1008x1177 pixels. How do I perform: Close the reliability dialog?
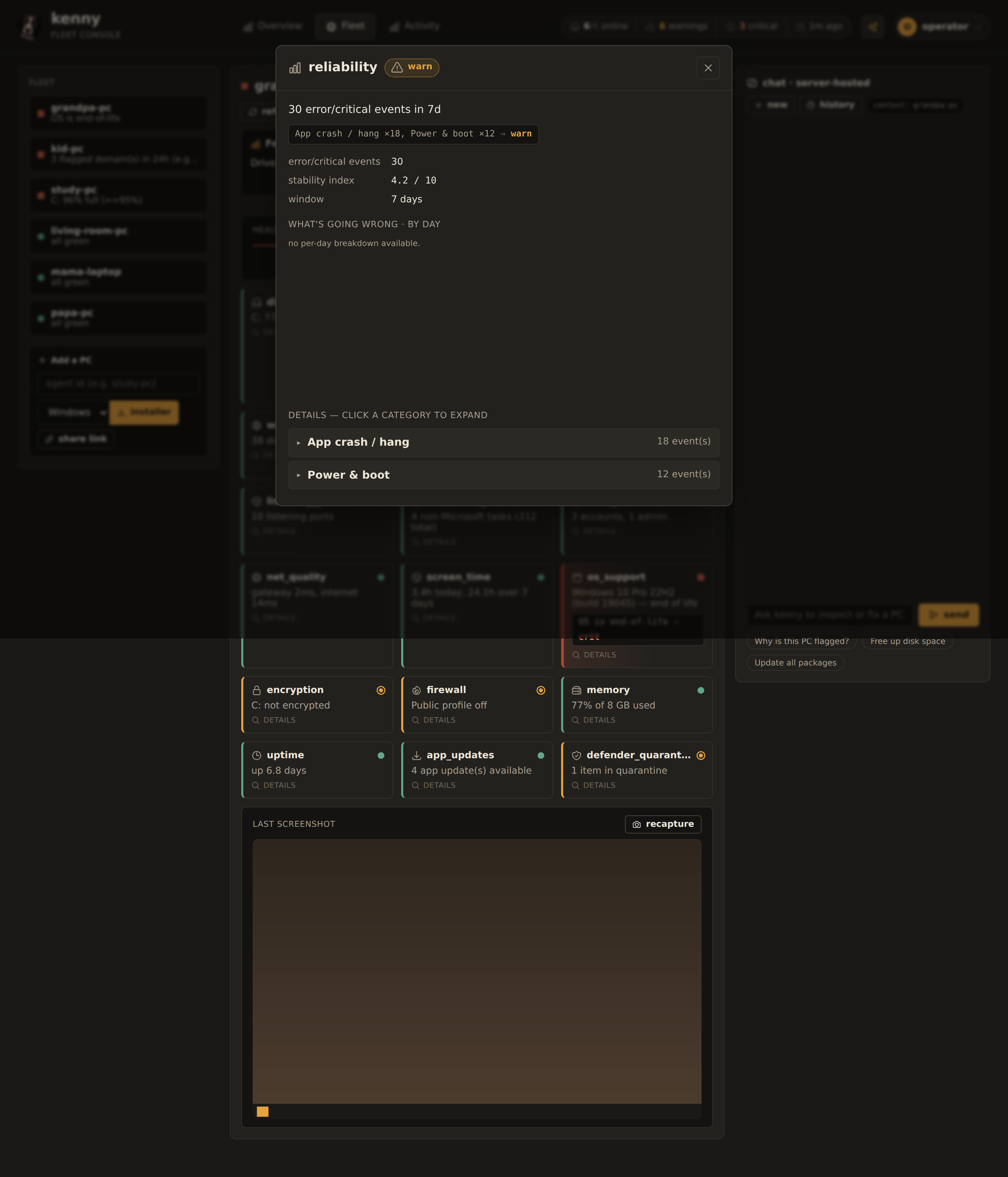coord(708,68)
